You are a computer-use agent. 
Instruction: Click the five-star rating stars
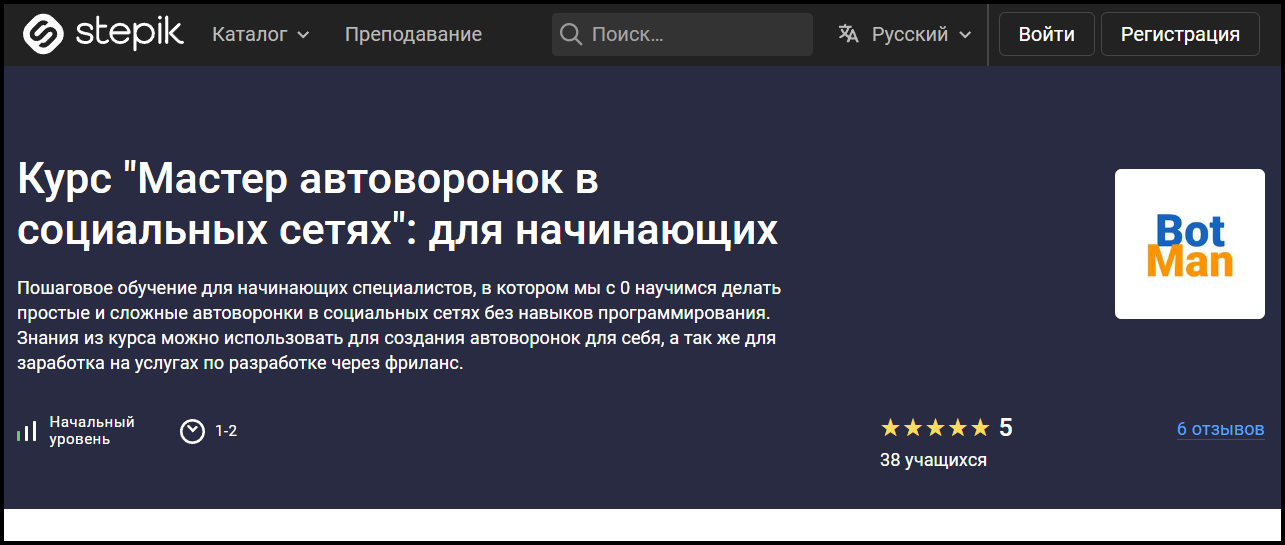tap(935, 428)
